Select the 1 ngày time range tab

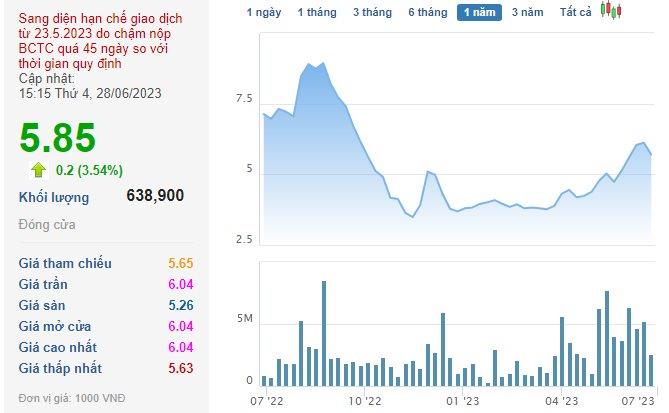tap(264, 12)
